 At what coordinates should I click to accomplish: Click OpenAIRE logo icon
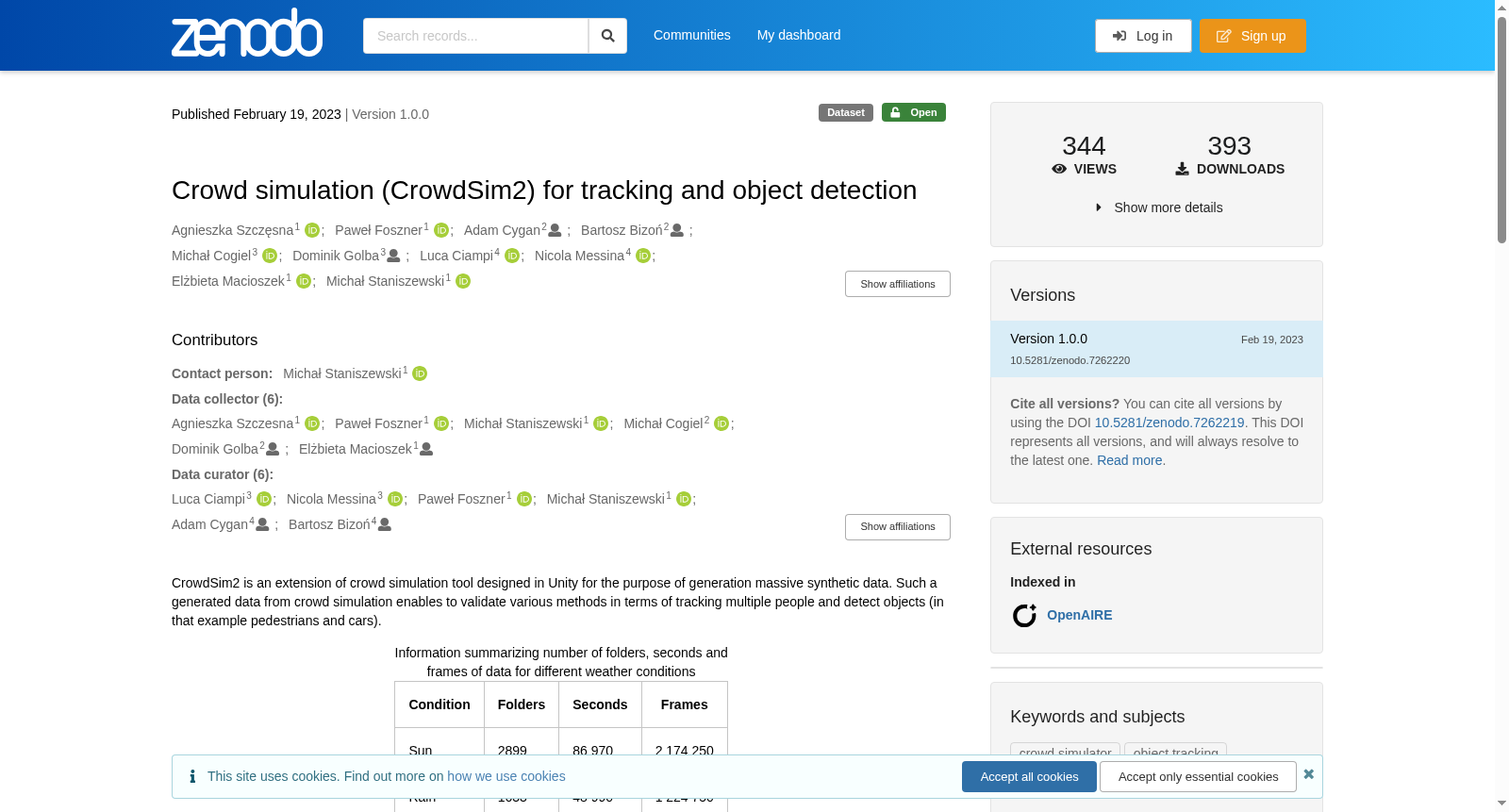(1024, 616)
